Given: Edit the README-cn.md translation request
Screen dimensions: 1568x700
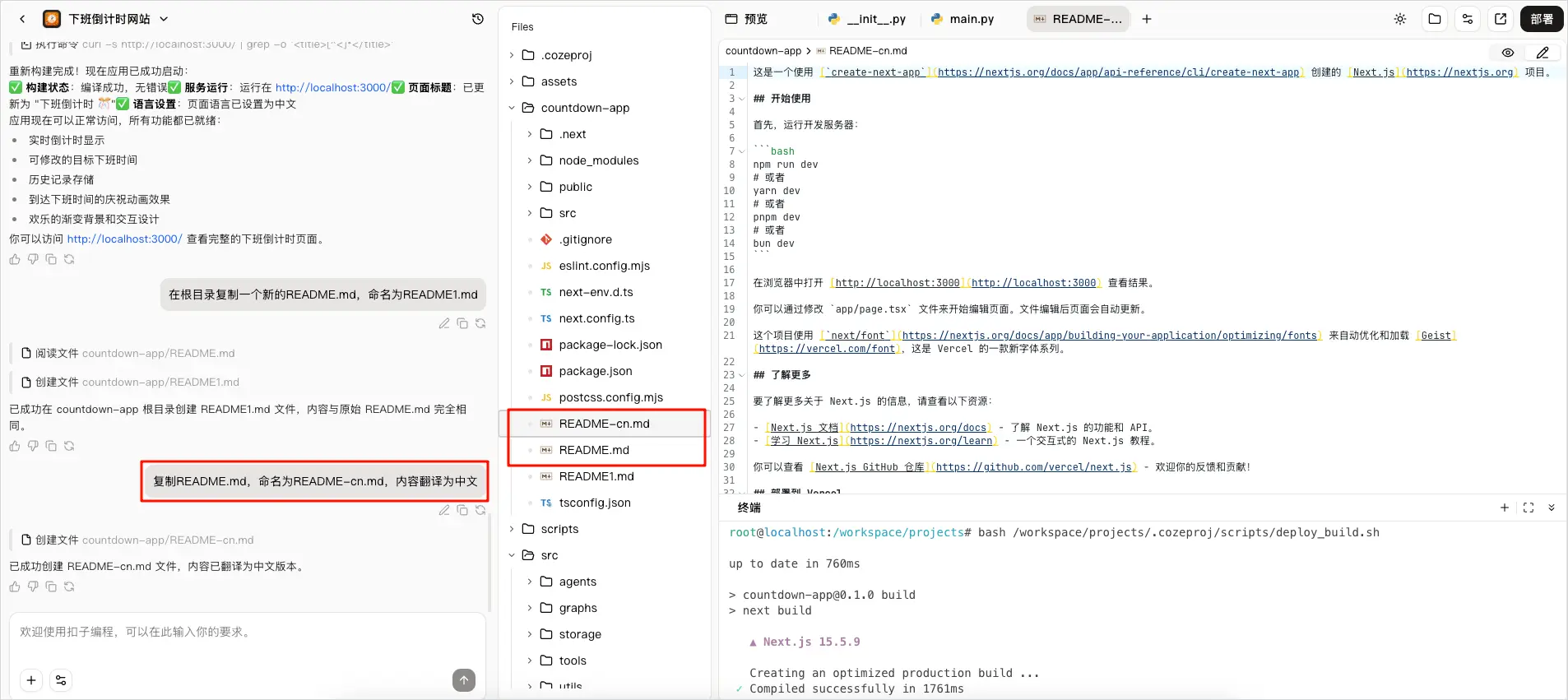Looking at the screenshot, I should point(444,510).
